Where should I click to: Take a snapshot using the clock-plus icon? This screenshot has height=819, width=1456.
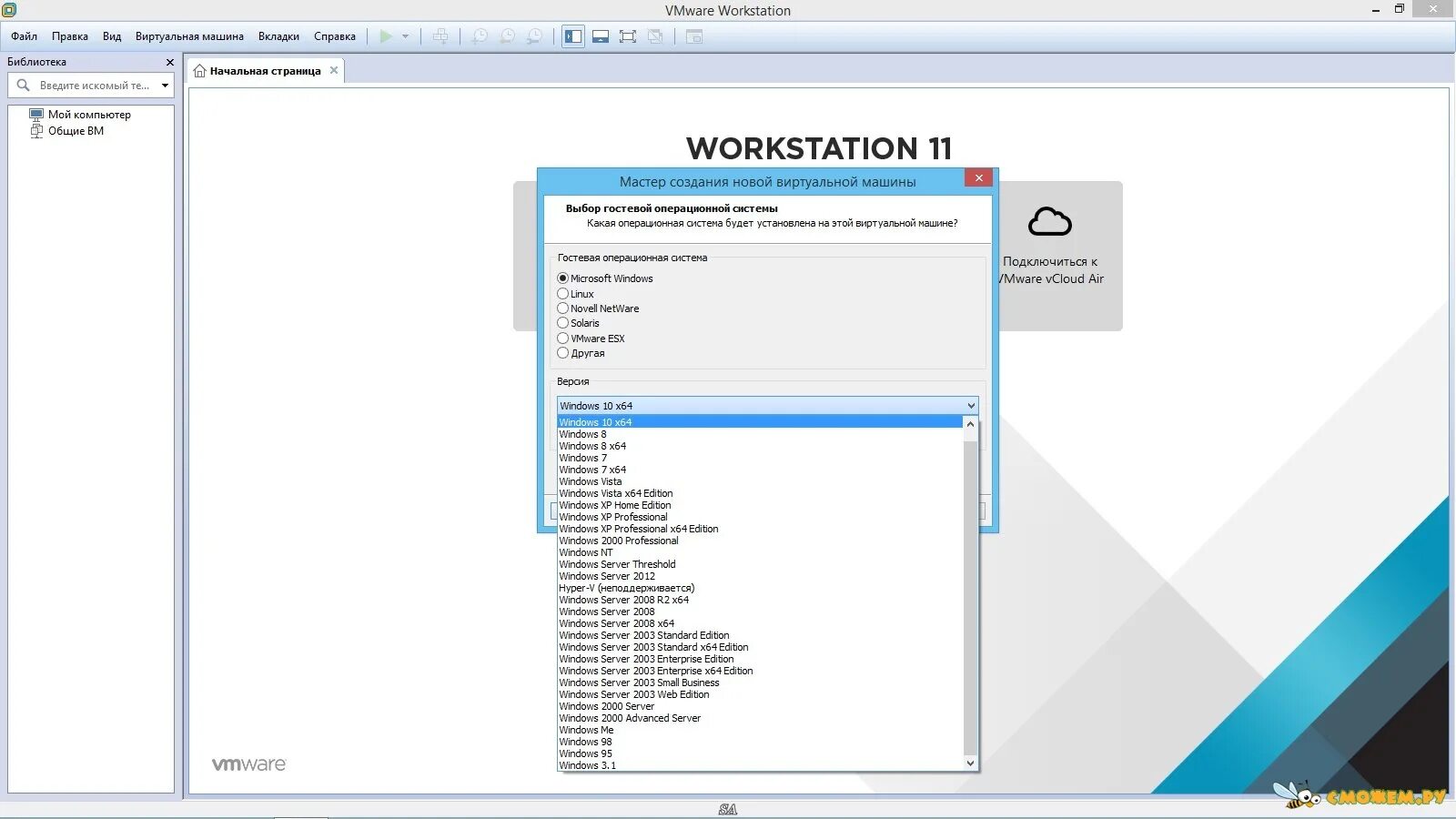(480, 36)
